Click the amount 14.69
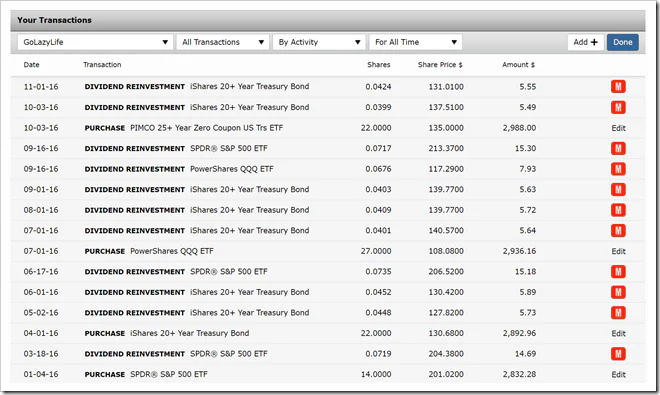Viewport: 660px width, 395px height. (525, 354)
